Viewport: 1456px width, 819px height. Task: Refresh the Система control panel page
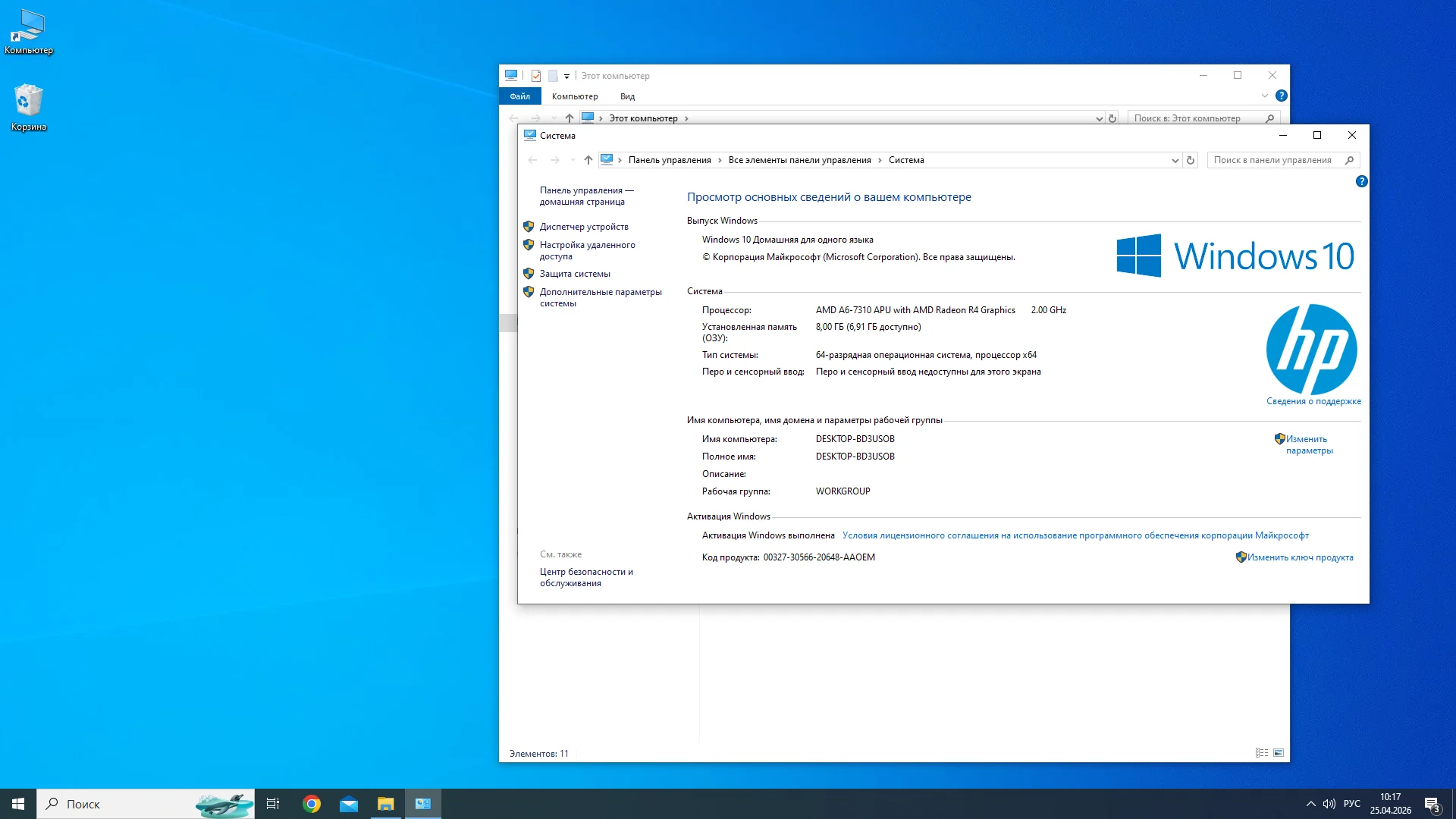(1191, 160)
